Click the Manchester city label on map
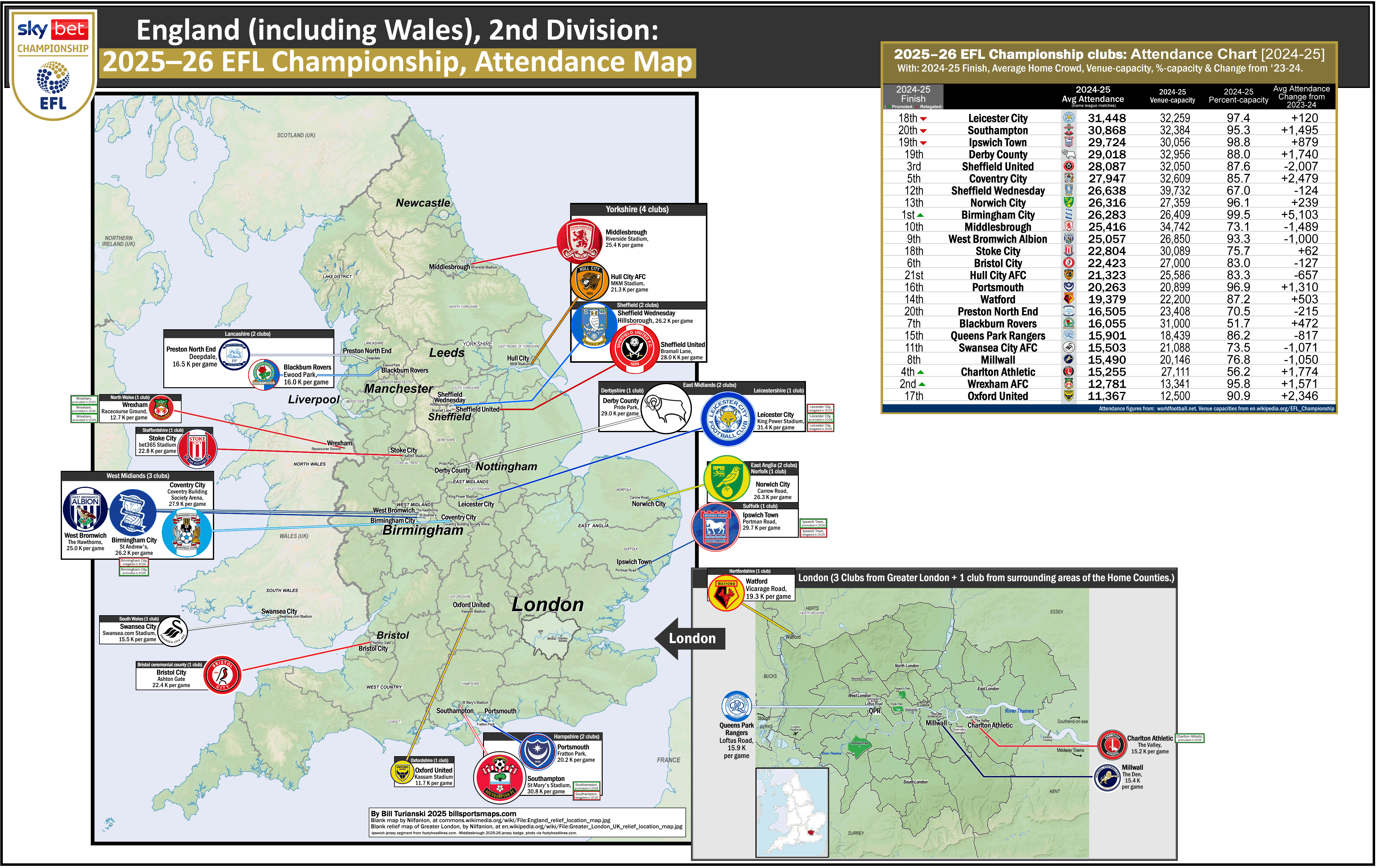1377x868 pixels. [x=398, y=389]
